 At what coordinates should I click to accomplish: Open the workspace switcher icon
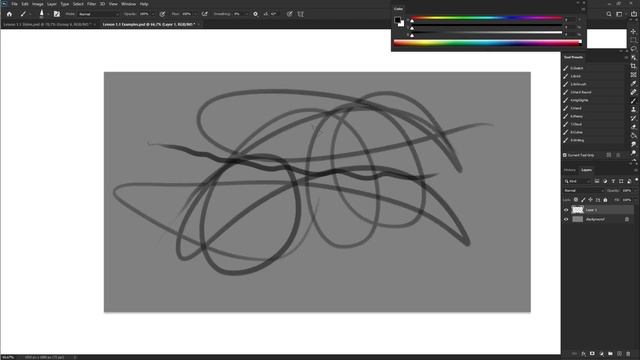pyautogui.click(x=619, y=14)
